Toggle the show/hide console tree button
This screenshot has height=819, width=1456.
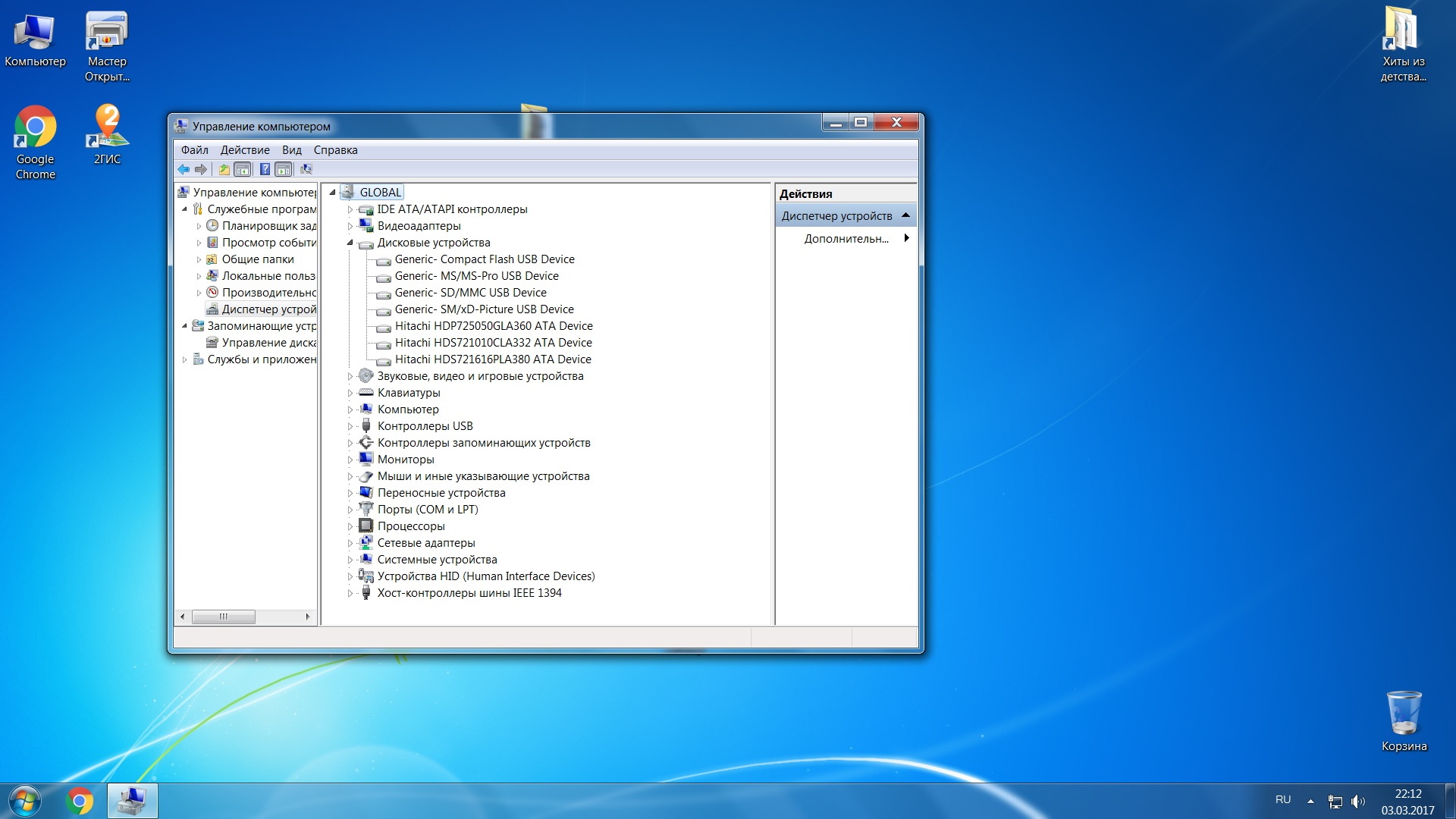242,169
